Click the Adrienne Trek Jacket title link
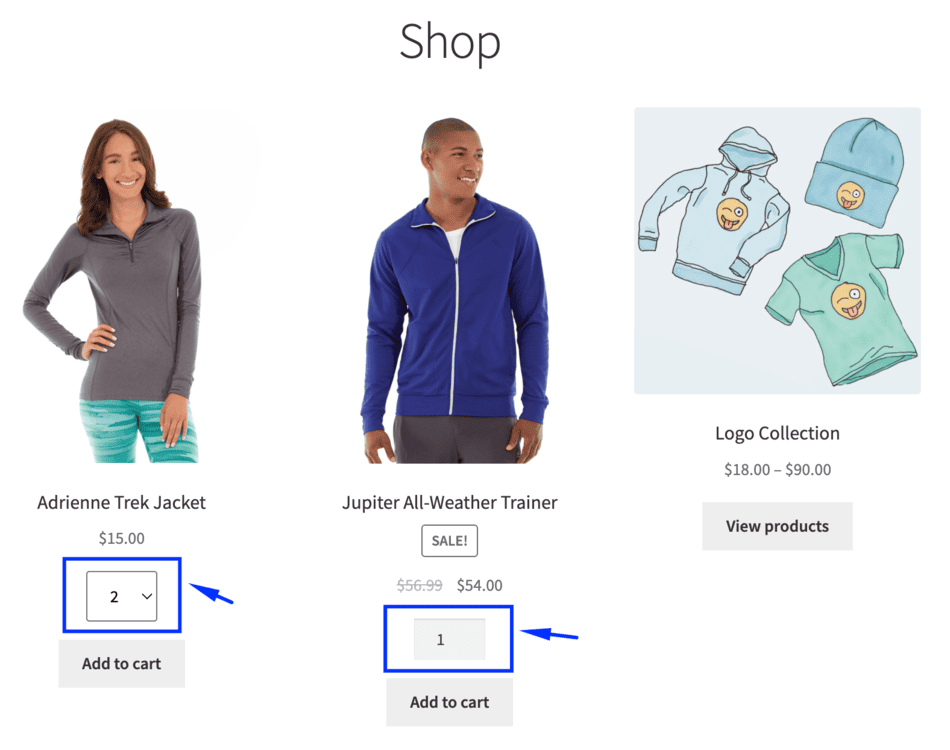This screenshot has width=950, height=750. (121, 502)
